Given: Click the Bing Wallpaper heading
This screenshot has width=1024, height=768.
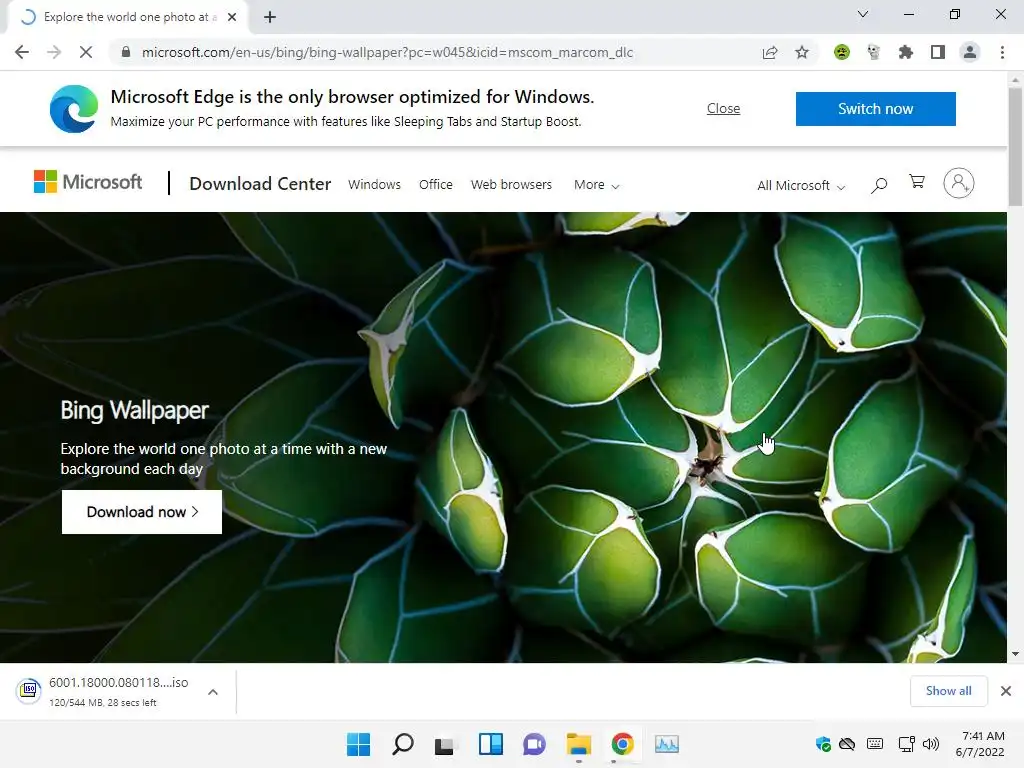Looking at the screenshot, I should 135,410.
